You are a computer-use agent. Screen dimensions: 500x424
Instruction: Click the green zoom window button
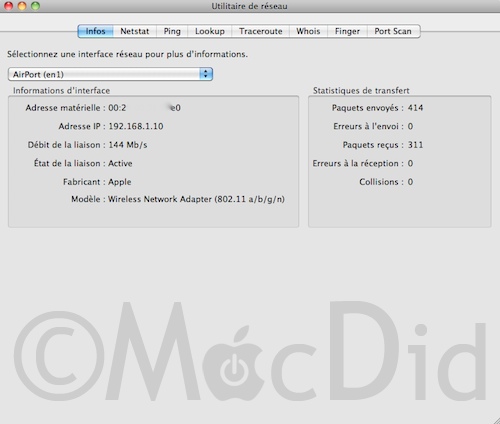pos(35,6)
